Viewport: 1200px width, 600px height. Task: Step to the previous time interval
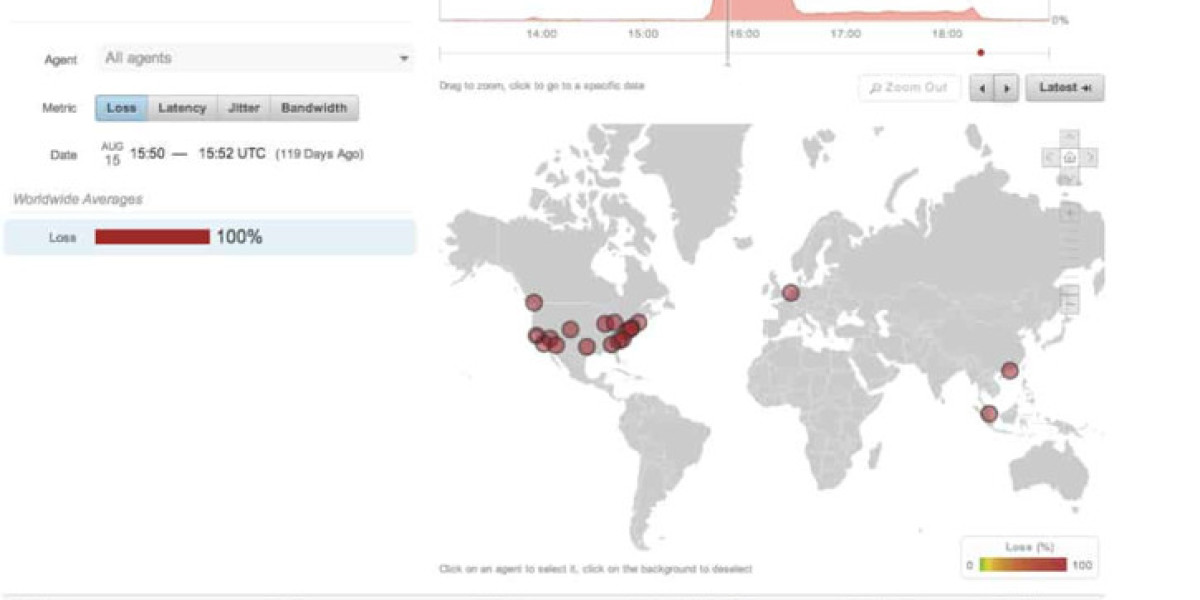click(983, 88)
